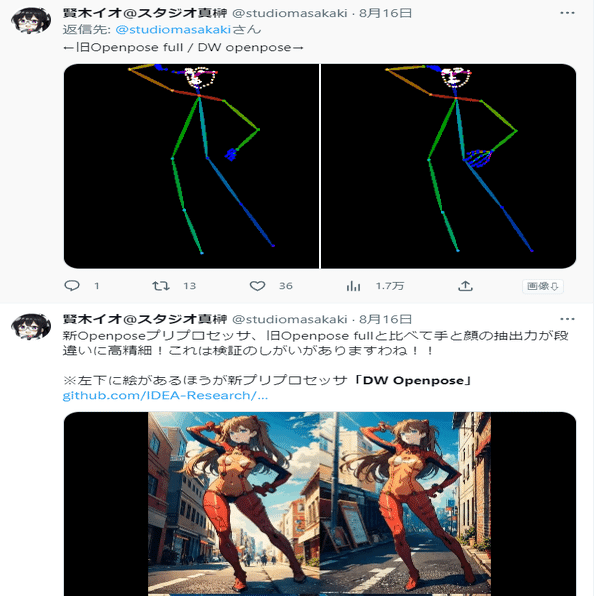Click the 画像 download button
This screenshot has width=596, height=596.
tap(543, 286)
